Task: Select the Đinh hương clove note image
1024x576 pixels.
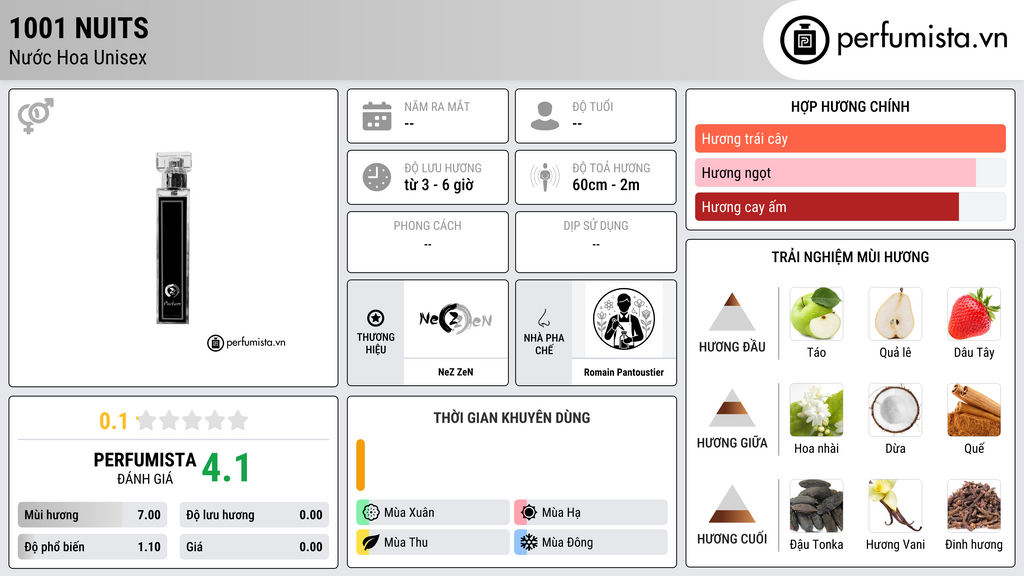Action: click(x=974, y=506)
